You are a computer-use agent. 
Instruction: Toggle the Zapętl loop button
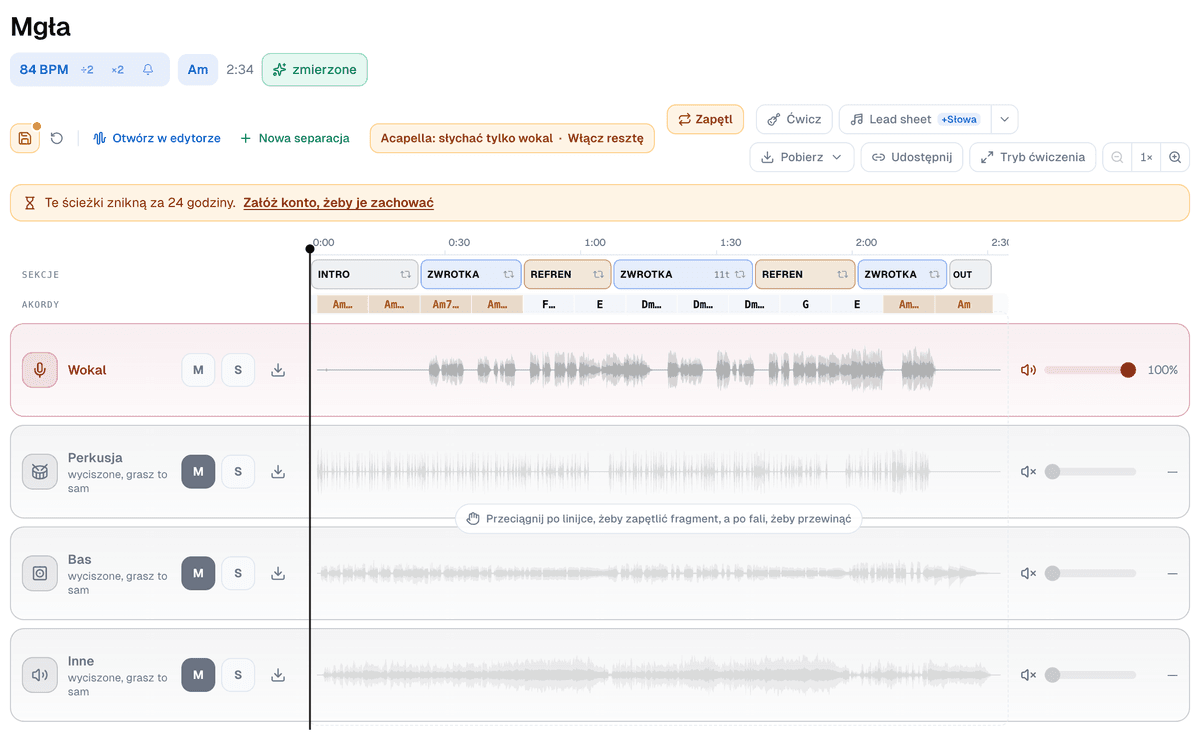point(705,119)
